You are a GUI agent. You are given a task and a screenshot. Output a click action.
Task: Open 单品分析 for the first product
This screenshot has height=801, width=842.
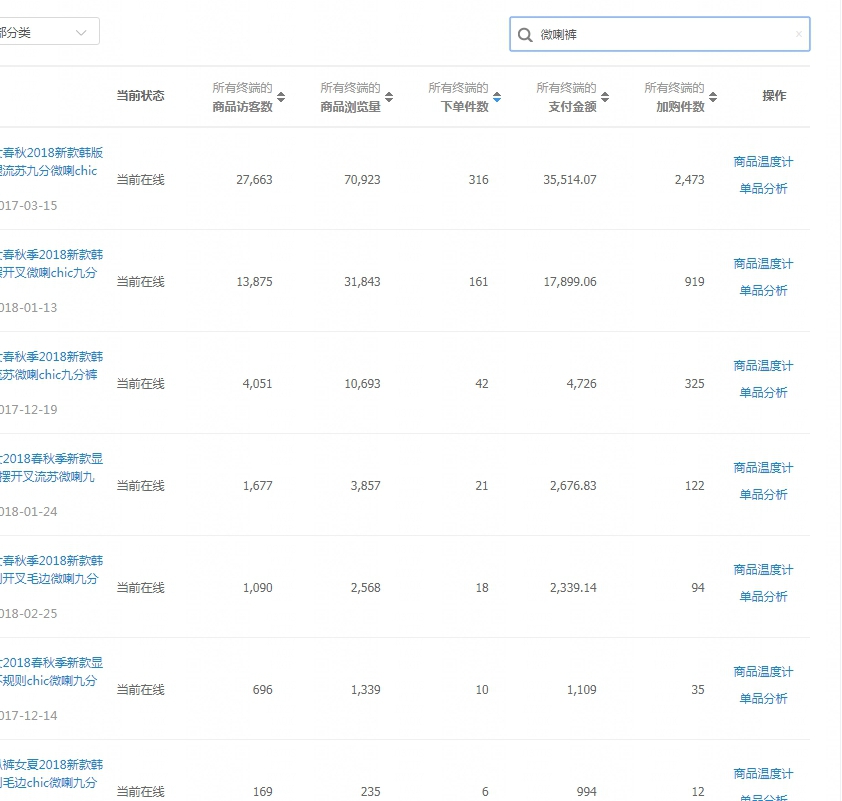tap(763, 189)
